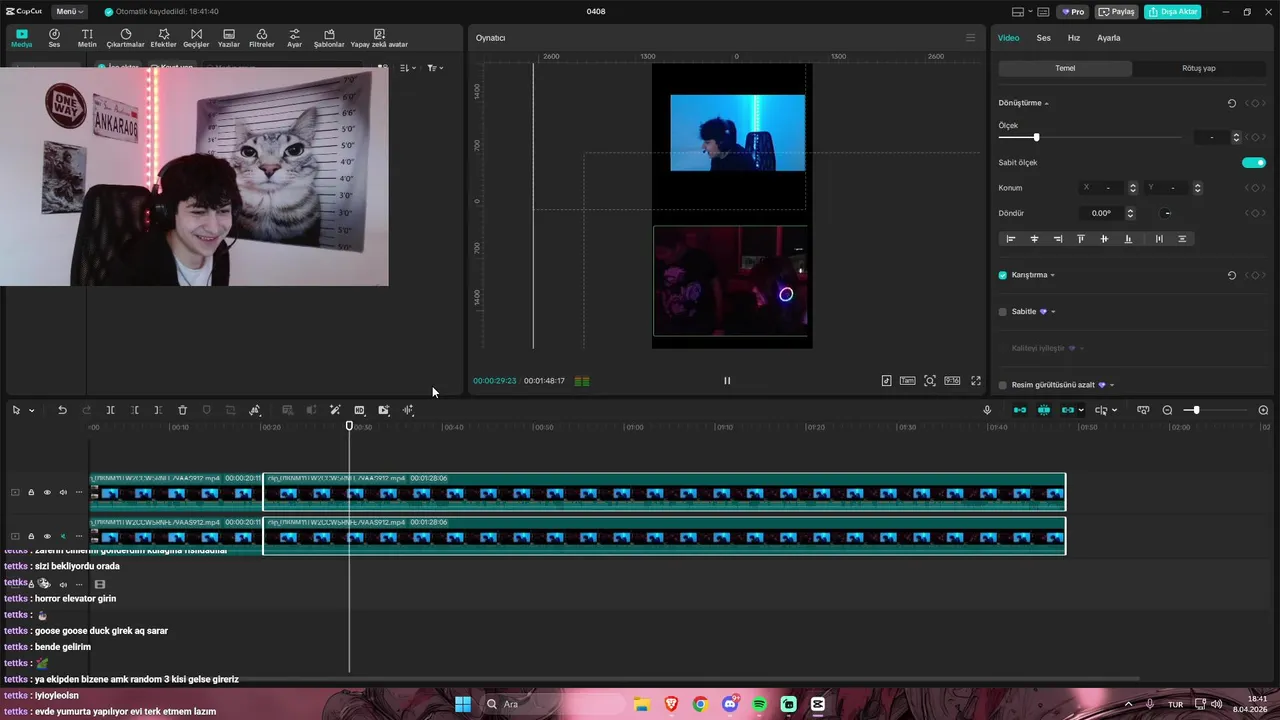Open the media sort order dropdown

[x=408, y=68]
